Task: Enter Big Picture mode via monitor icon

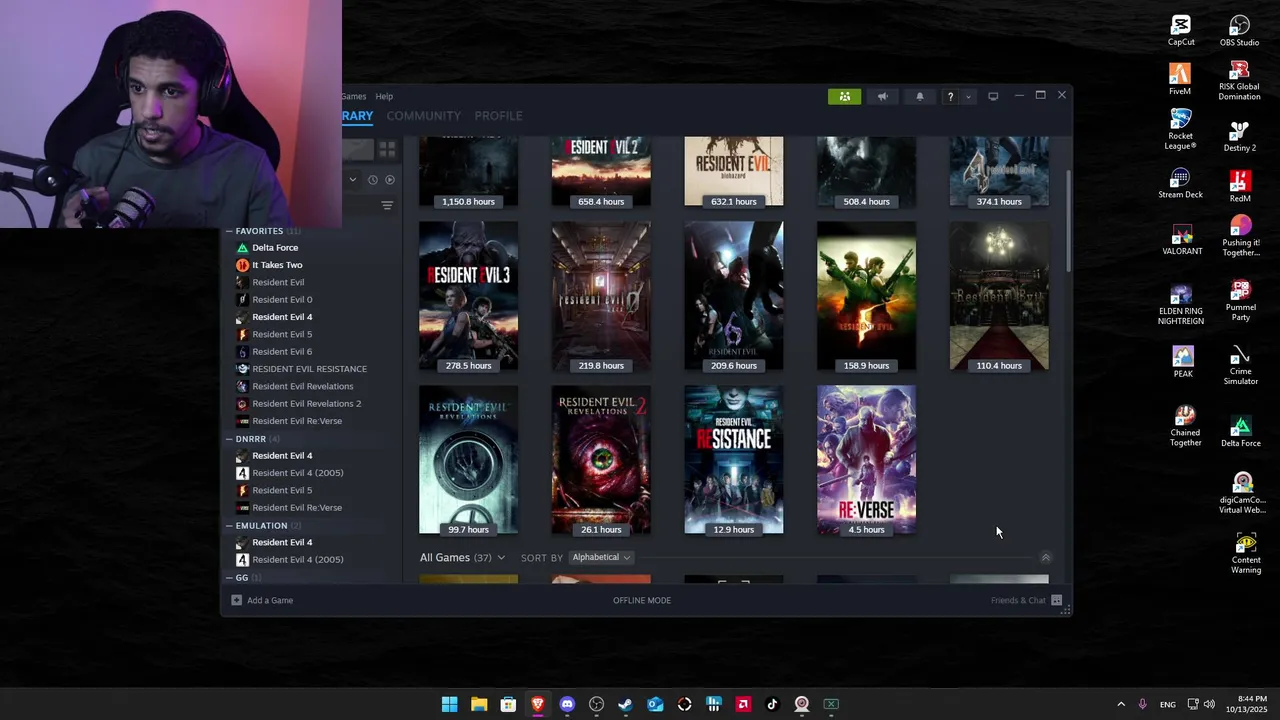Action: 993,96
